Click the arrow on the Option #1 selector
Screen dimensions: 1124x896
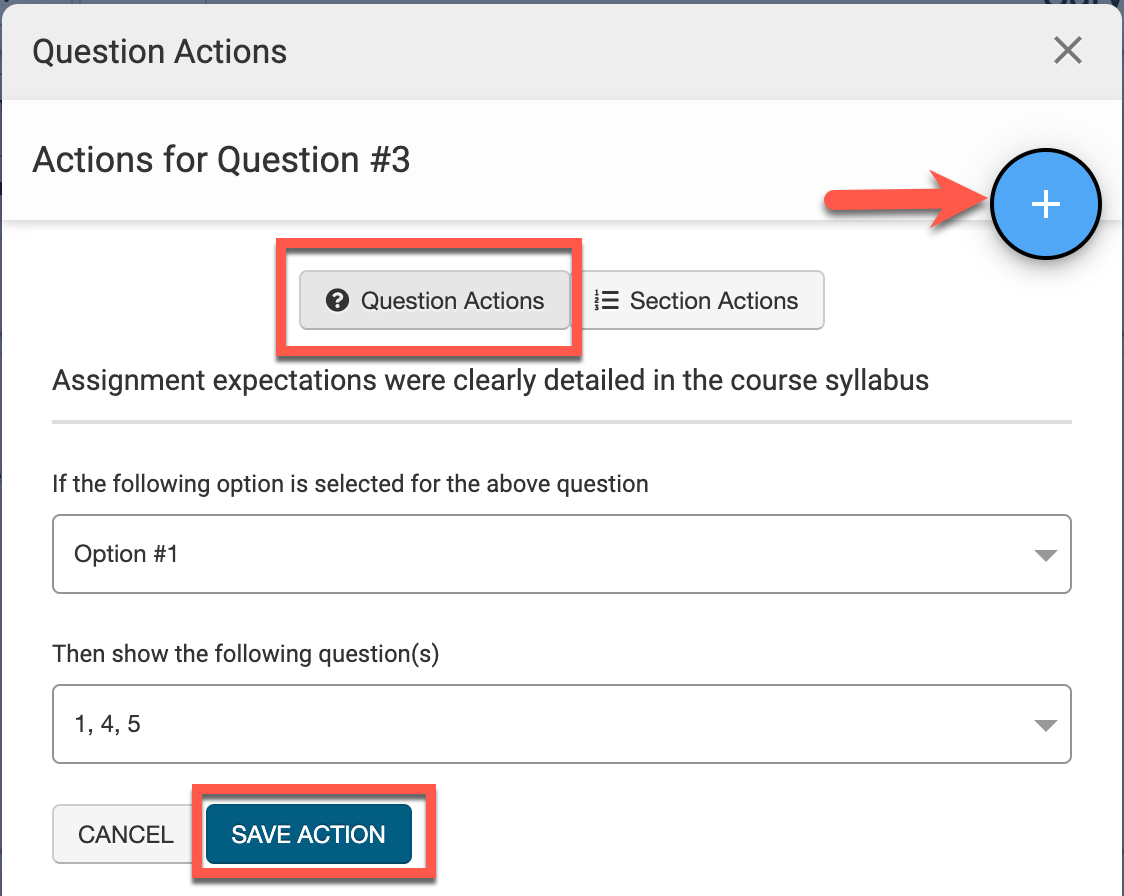1045,555
